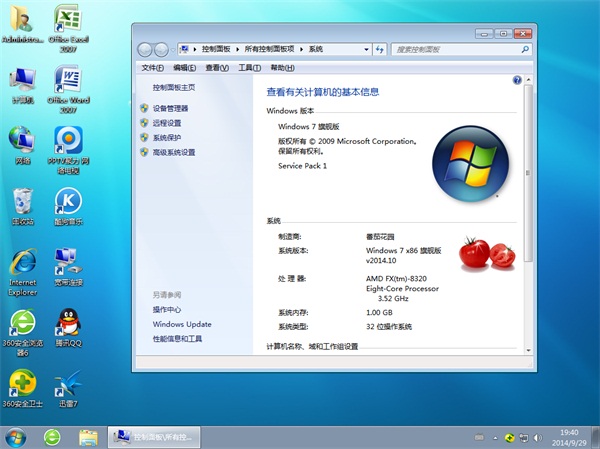
Task: Open 远程设置 remote settings link
Action: pyautogui.click(x=167, y=123)
